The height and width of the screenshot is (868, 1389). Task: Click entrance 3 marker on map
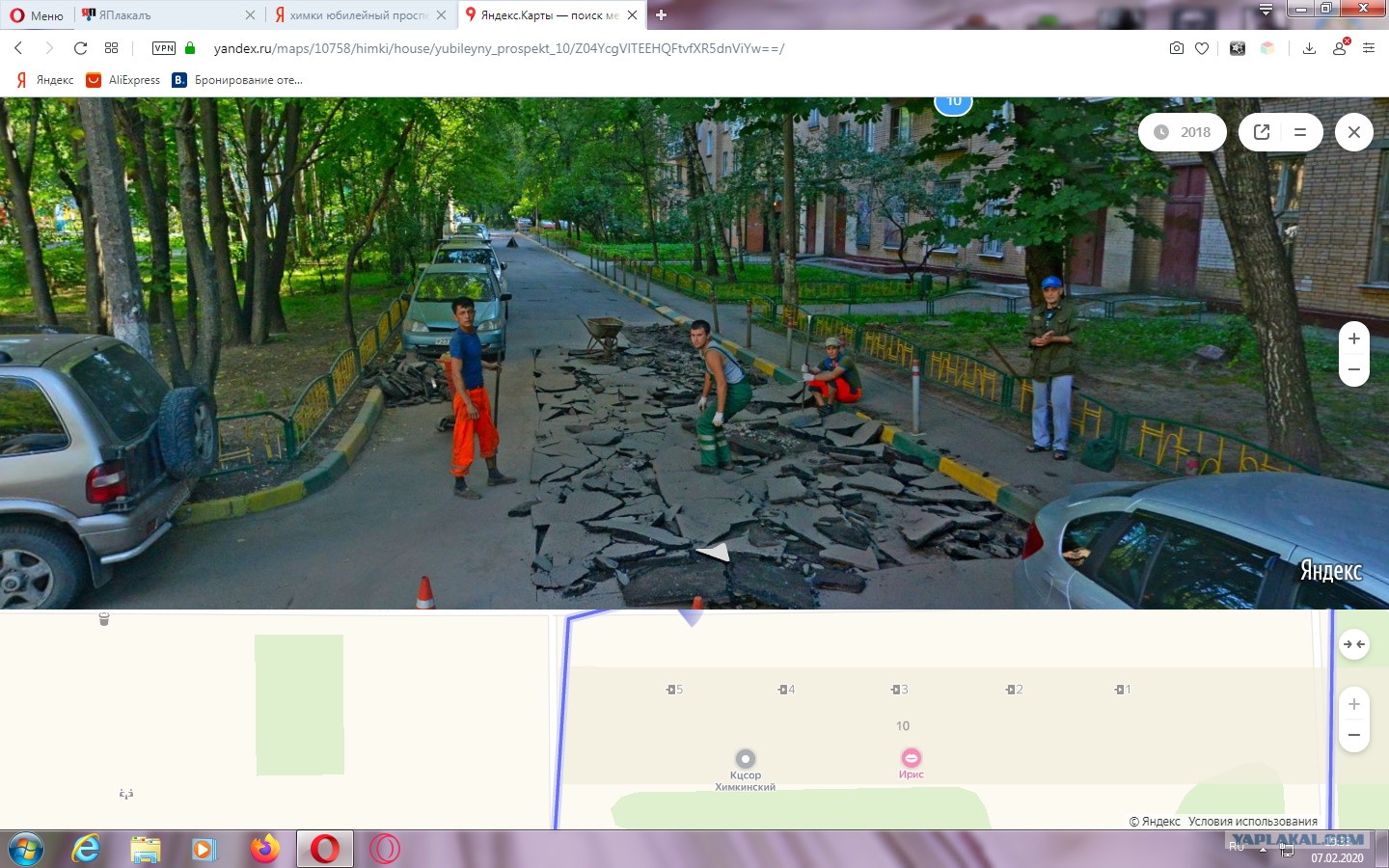pos(900,690)
